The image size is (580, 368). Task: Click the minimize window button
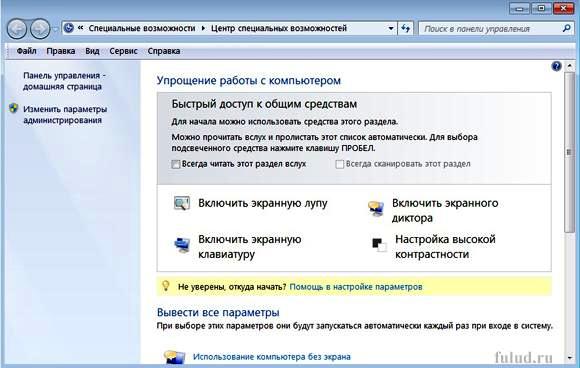coord(519,9)
